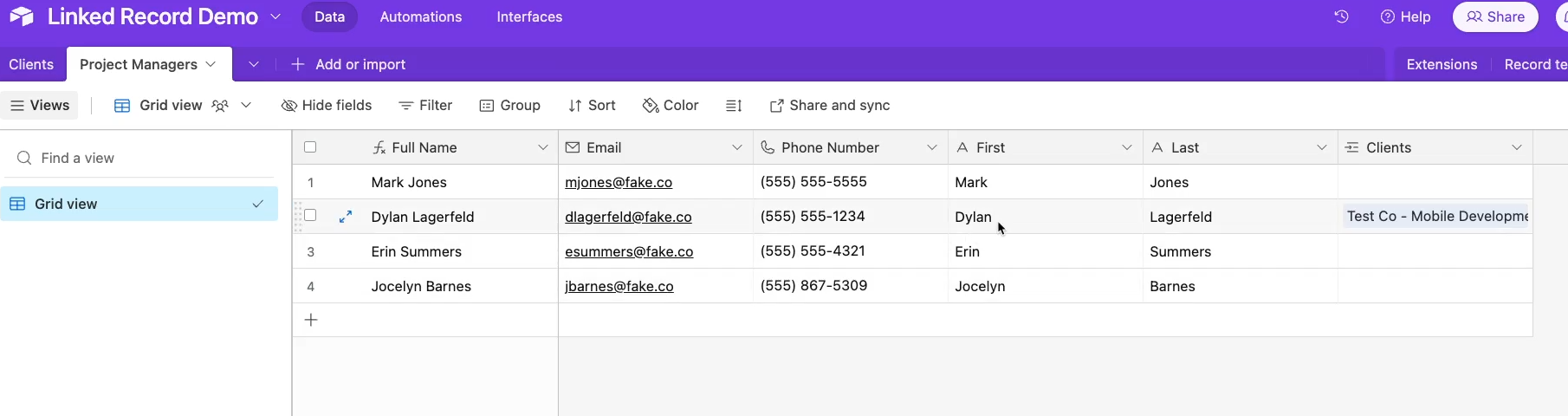Viewport: 1568px width, 416px height.
Task: Click the Share button
Action: pyautogui.click(x=1495, y=16)
